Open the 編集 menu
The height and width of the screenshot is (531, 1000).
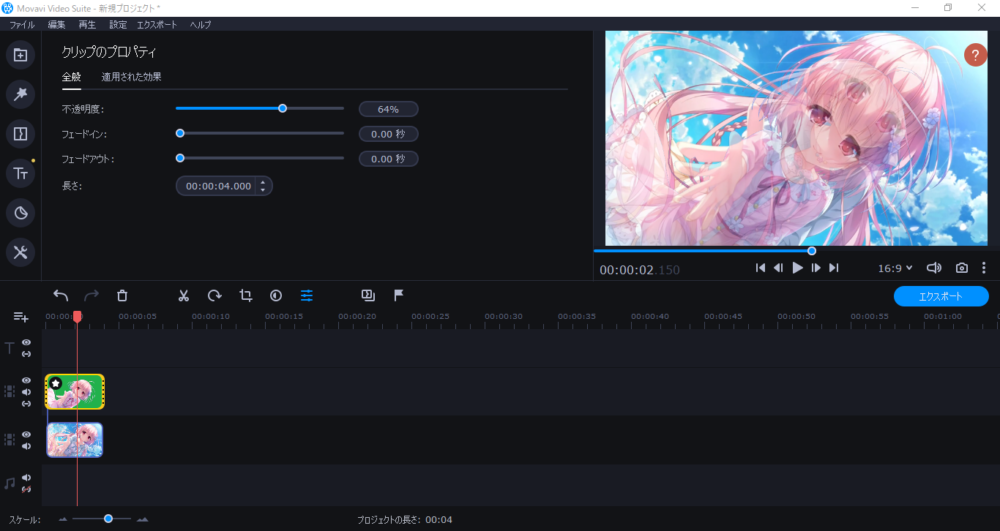[x=57, y=25]
